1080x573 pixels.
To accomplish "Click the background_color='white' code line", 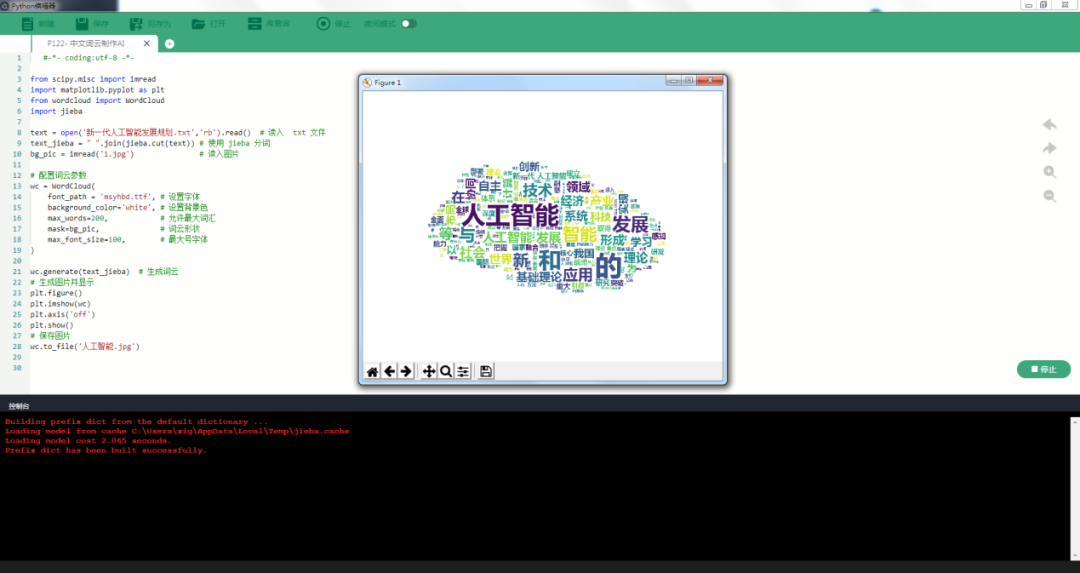I will click(x=127, y=207).
